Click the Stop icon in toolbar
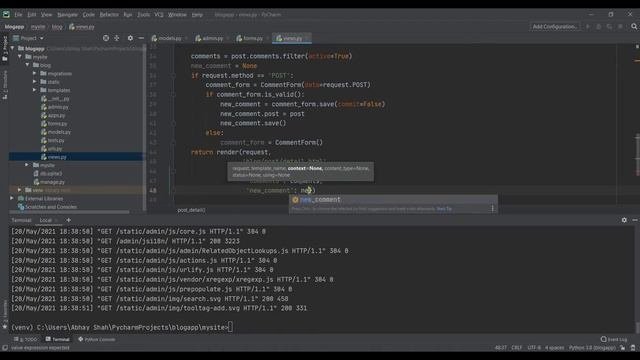Viewport: 640px width, 360px height. (620, 27)
